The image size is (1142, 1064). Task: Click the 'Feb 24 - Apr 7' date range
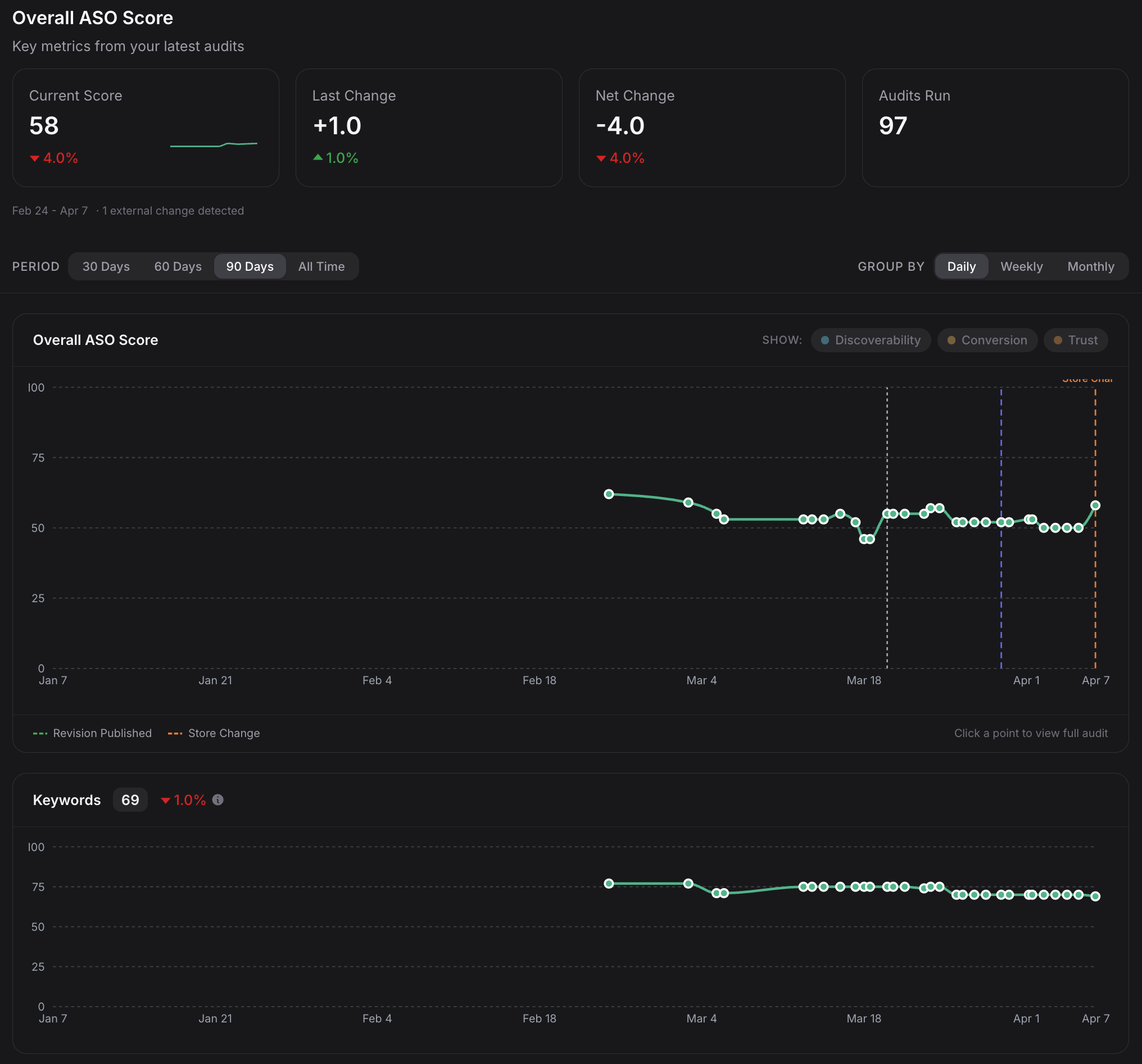coord(50,211)
